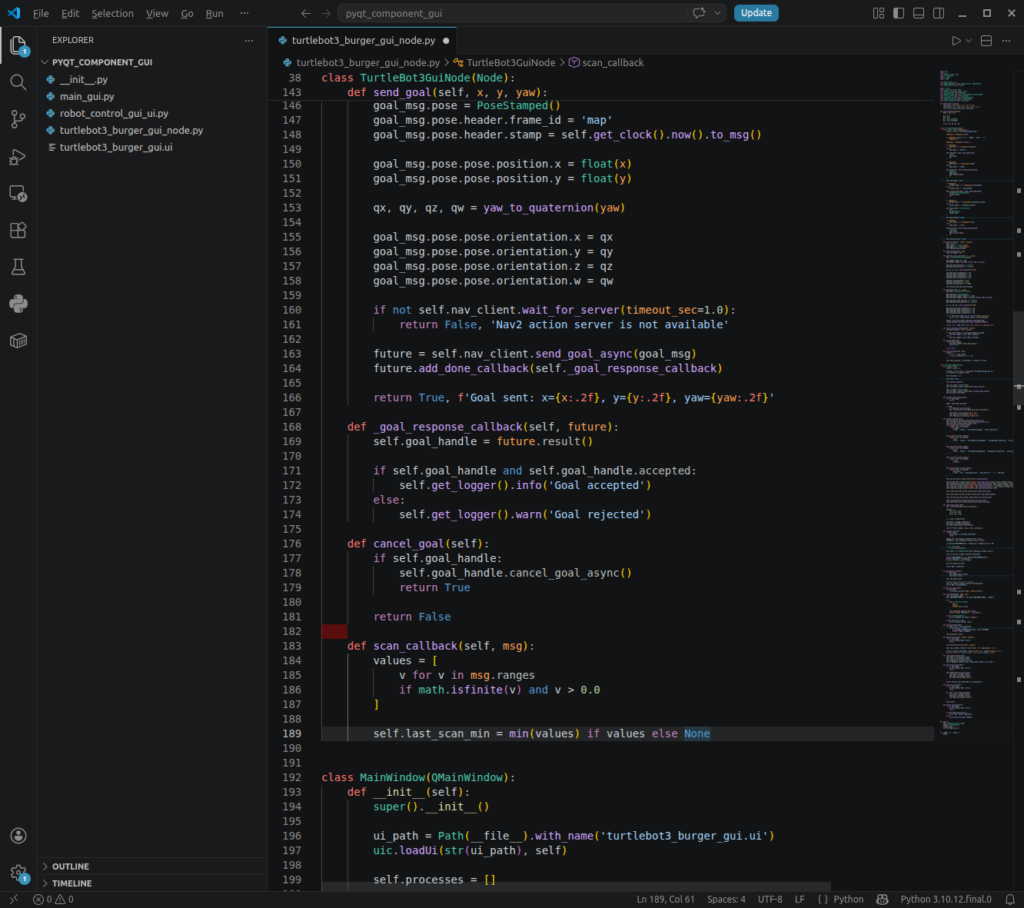Navigate forward with the arrow

326,13
